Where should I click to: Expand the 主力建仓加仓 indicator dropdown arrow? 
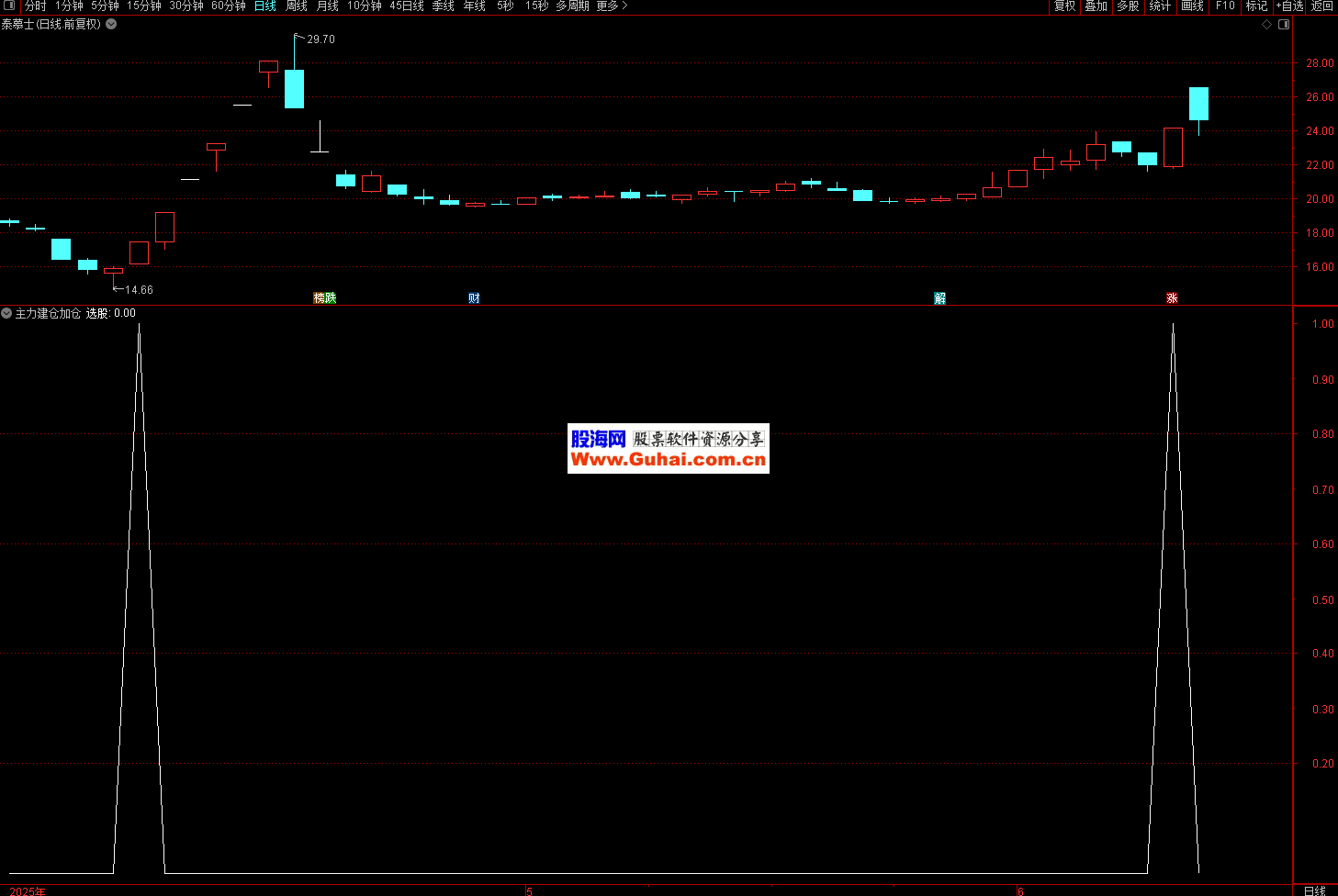click(6, 313)
